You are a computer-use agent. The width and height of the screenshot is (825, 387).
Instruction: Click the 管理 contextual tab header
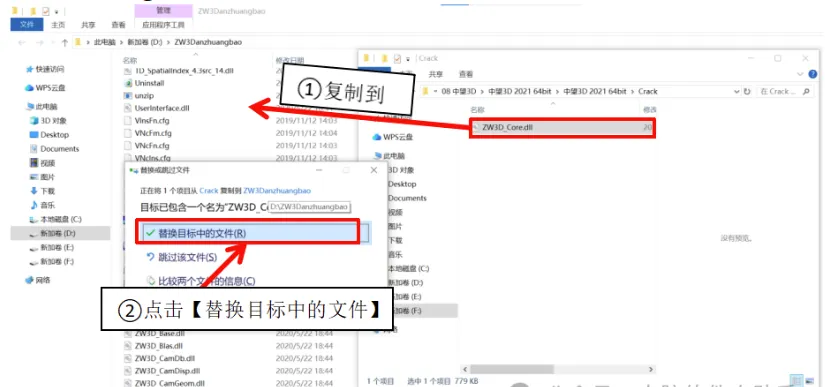point(164,11)
